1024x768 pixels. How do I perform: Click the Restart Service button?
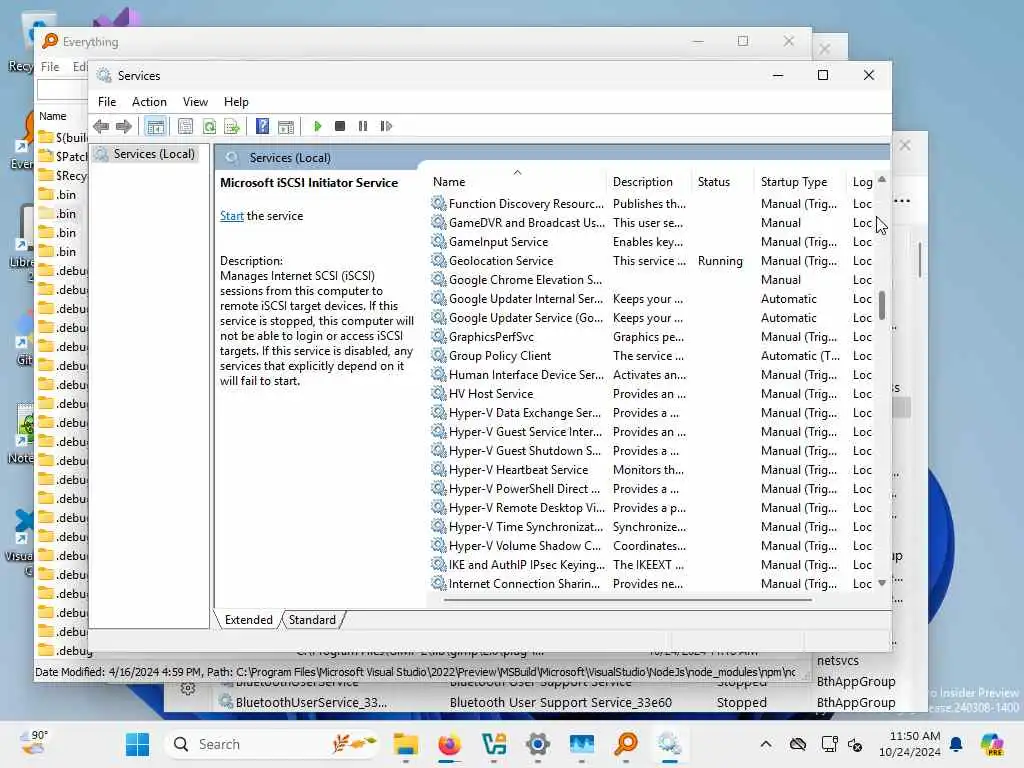tap(386, 126)
